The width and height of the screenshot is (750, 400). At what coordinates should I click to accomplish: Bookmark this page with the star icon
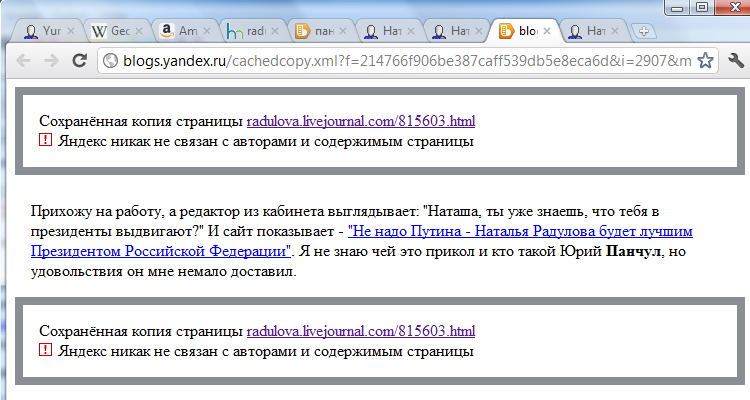(x=705, y=60)
